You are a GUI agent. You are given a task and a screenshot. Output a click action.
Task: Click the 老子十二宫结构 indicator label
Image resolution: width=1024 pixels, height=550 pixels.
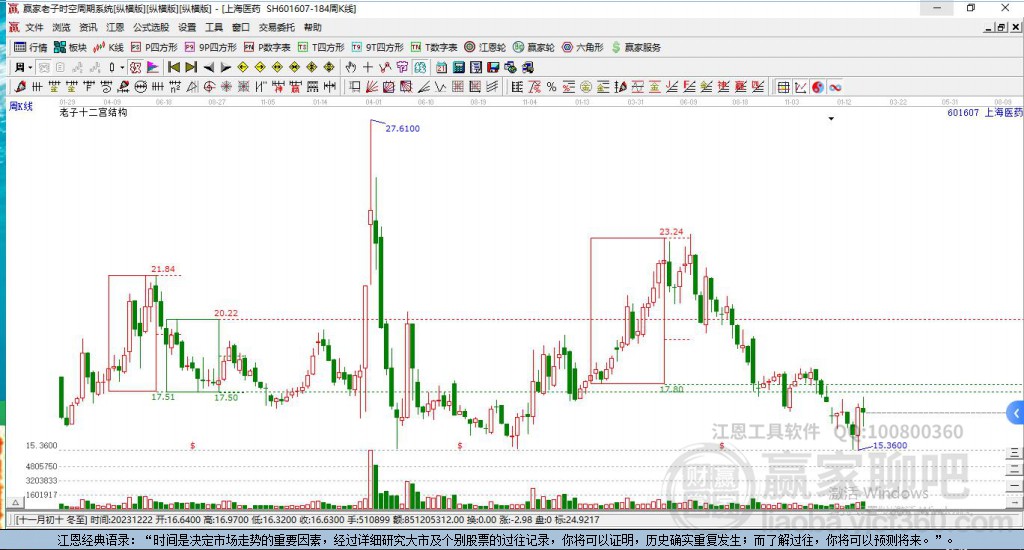click(93, 112)
